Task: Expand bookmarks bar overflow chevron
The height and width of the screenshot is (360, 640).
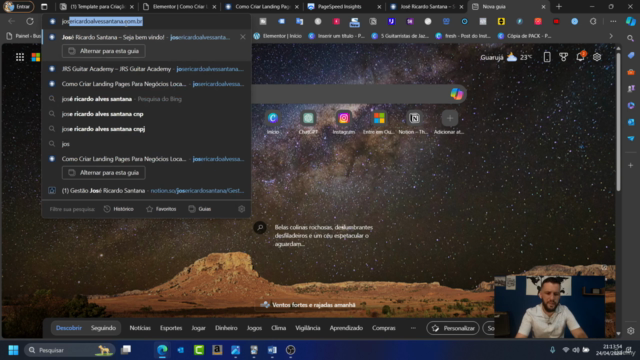Action: point(611,36)
